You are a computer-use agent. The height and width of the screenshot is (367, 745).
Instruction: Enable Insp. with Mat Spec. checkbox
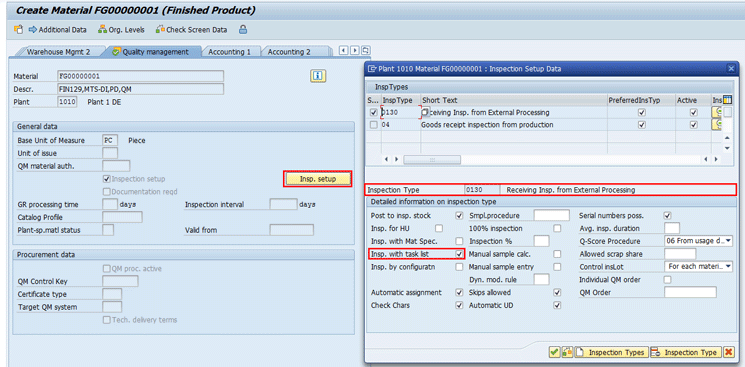point(459,241)
